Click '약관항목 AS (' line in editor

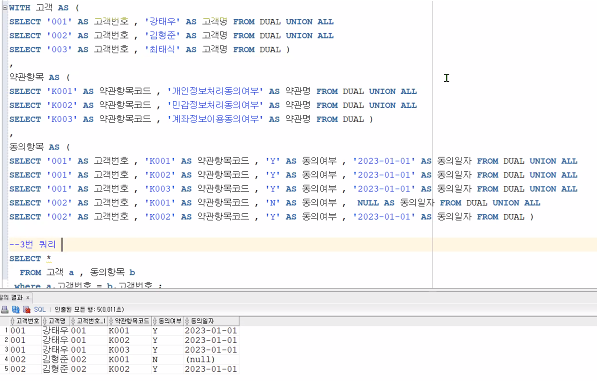click(40, 77)
